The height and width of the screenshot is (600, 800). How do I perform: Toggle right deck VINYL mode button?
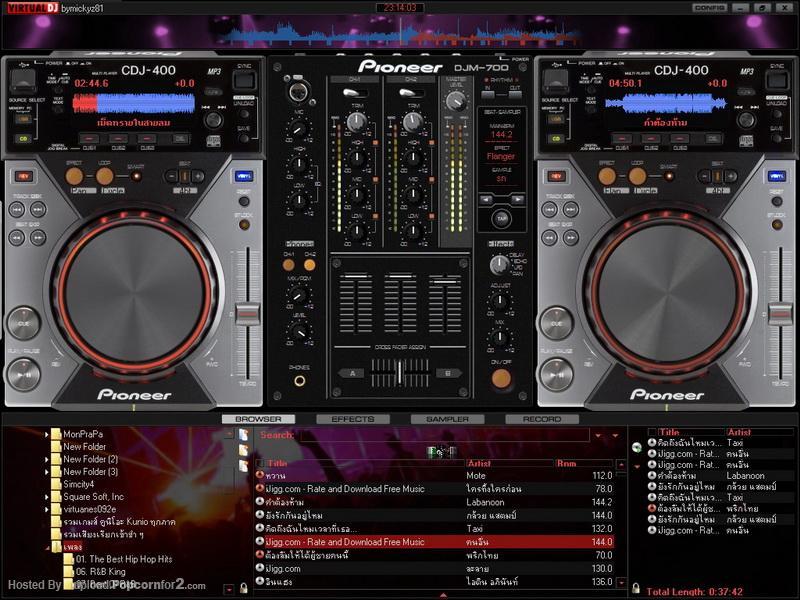777,176
